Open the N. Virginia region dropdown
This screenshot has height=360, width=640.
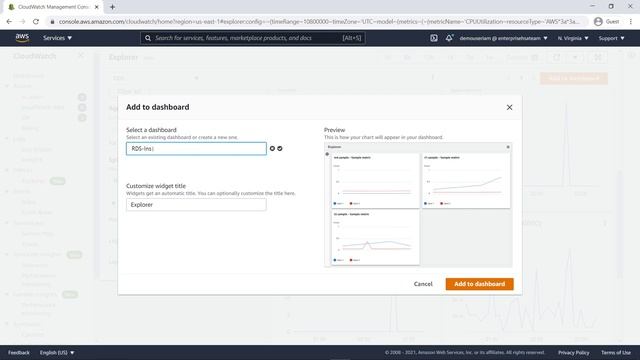point(573,38)
